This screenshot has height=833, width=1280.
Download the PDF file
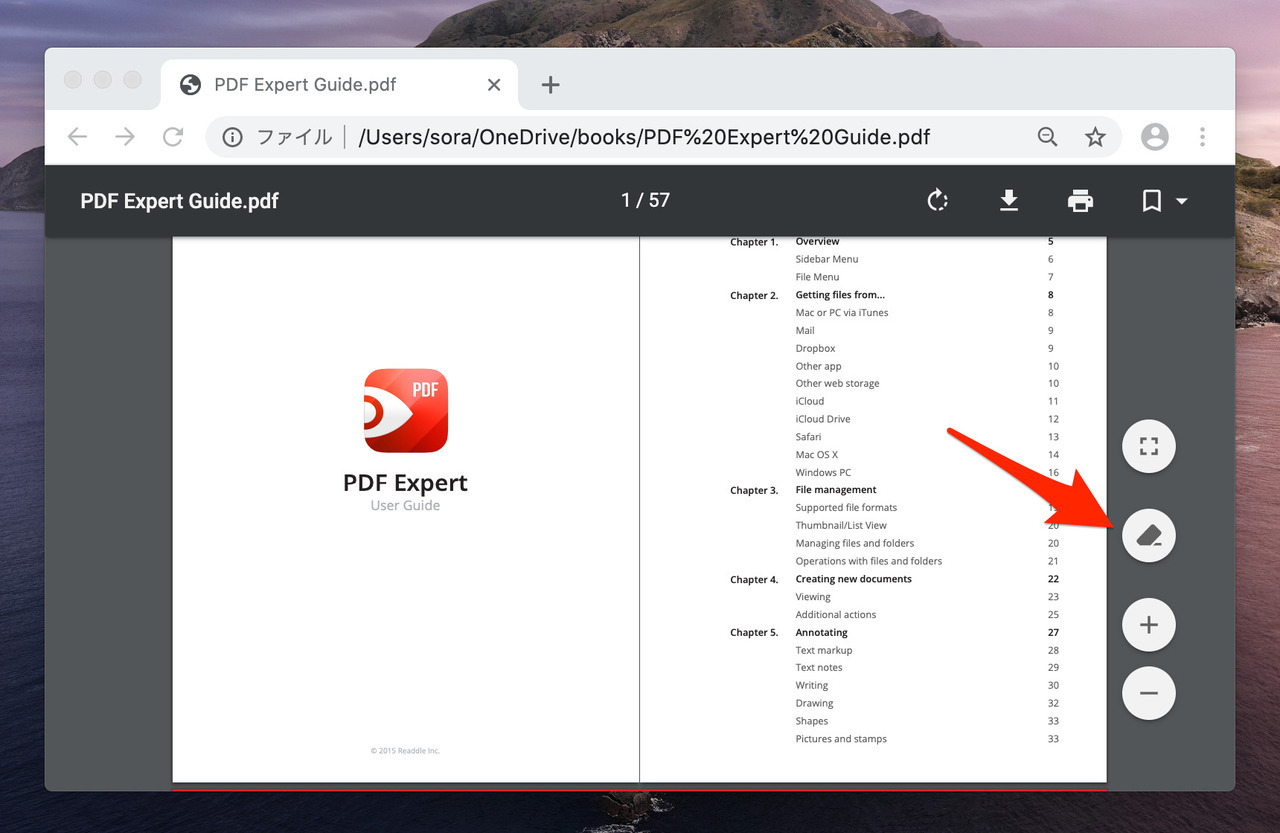(1009, 201)
